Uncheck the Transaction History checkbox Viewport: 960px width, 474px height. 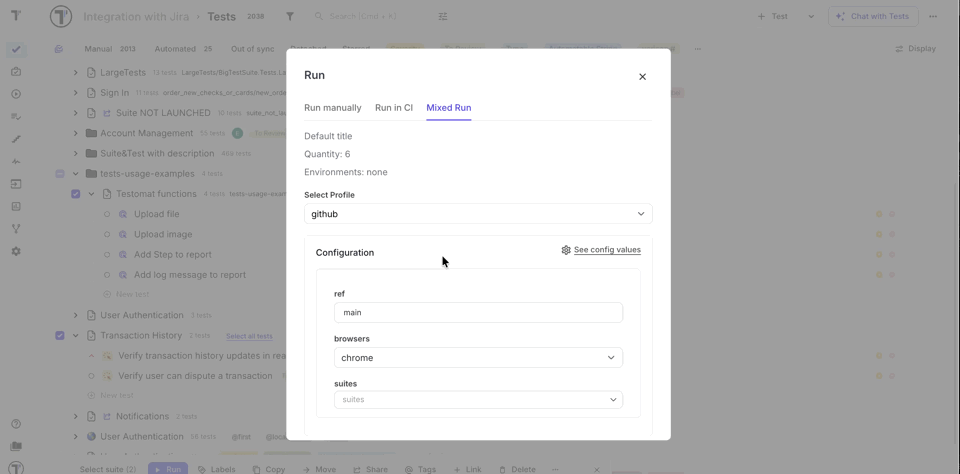point(59,335)
